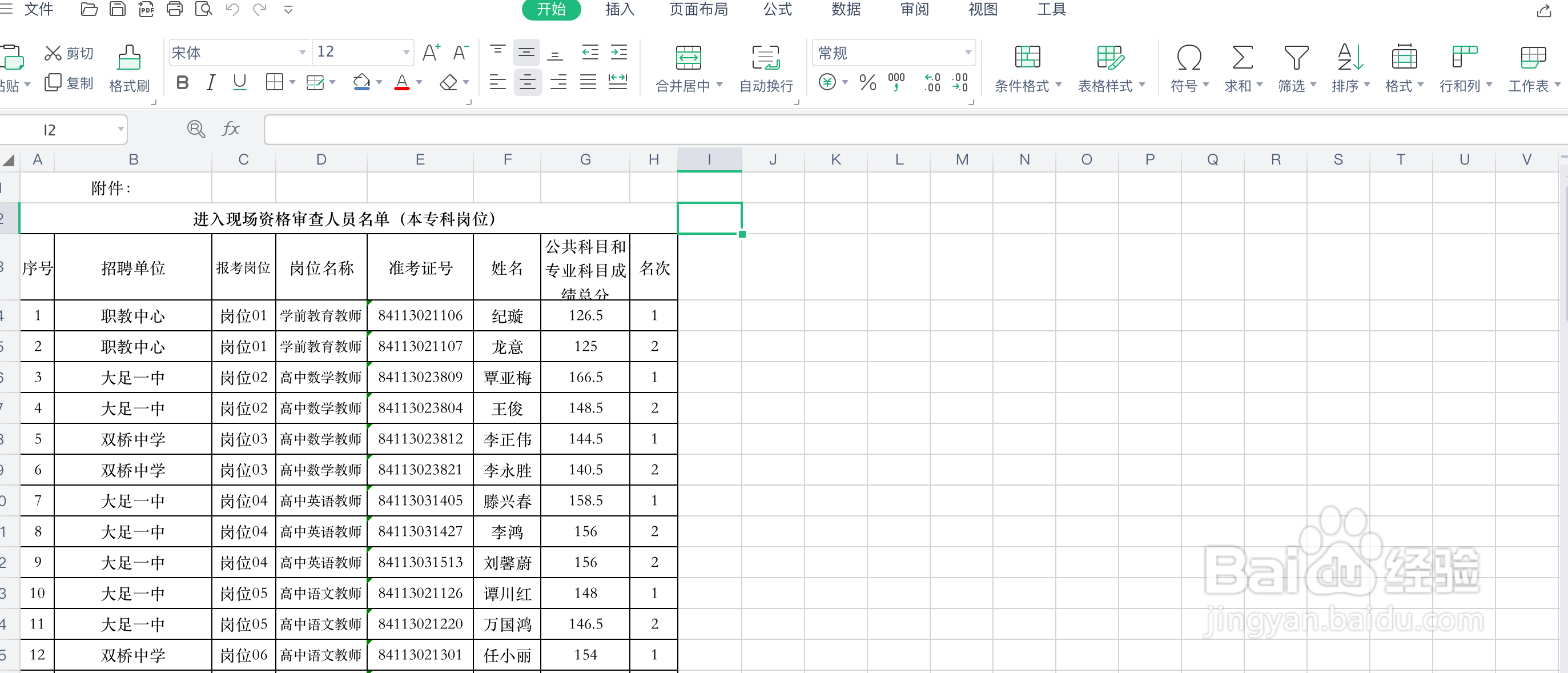Apply cell borders icon

[275, 82]
